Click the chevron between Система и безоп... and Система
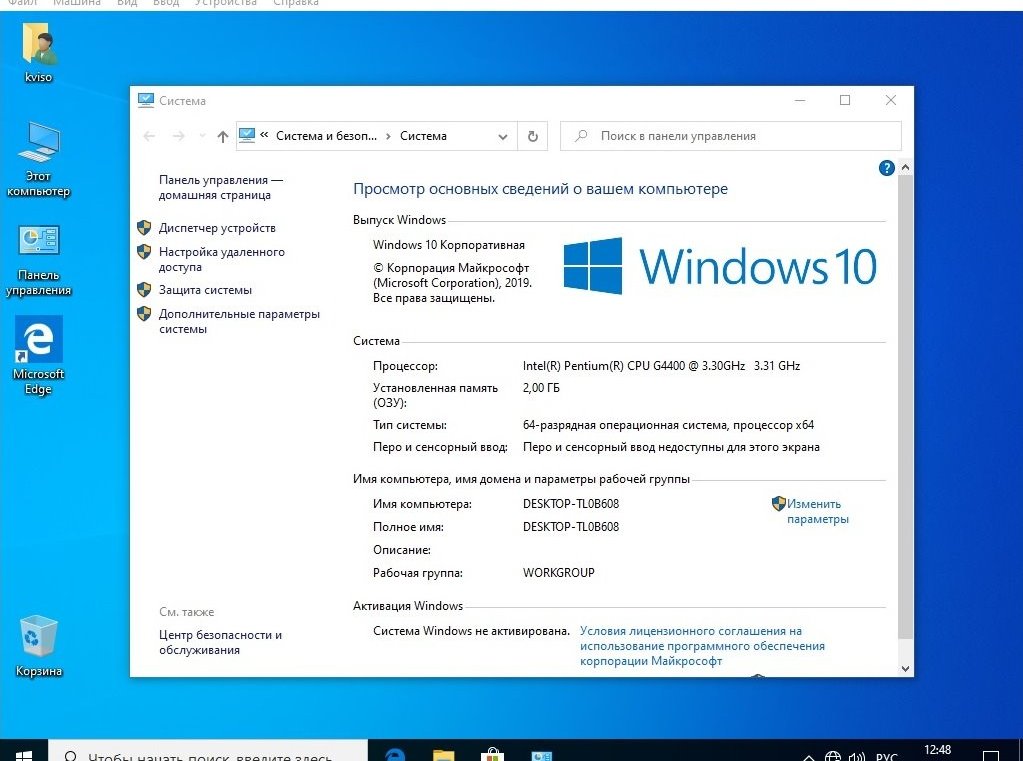Image resolution: width=1023 pixels, height=761 pixels. click(x=388, y=136)
